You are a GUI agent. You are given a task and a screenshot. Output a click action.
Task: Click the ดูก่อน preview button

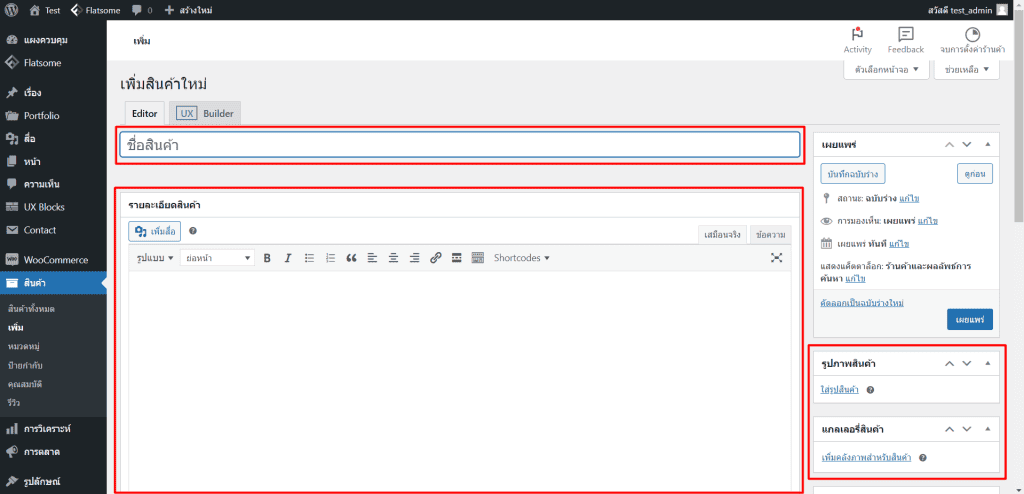point(974,174)
